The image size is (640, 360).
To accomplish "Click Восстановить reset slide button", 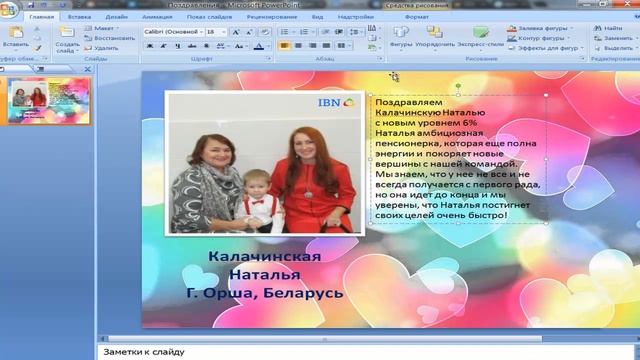I will [109, 38].
